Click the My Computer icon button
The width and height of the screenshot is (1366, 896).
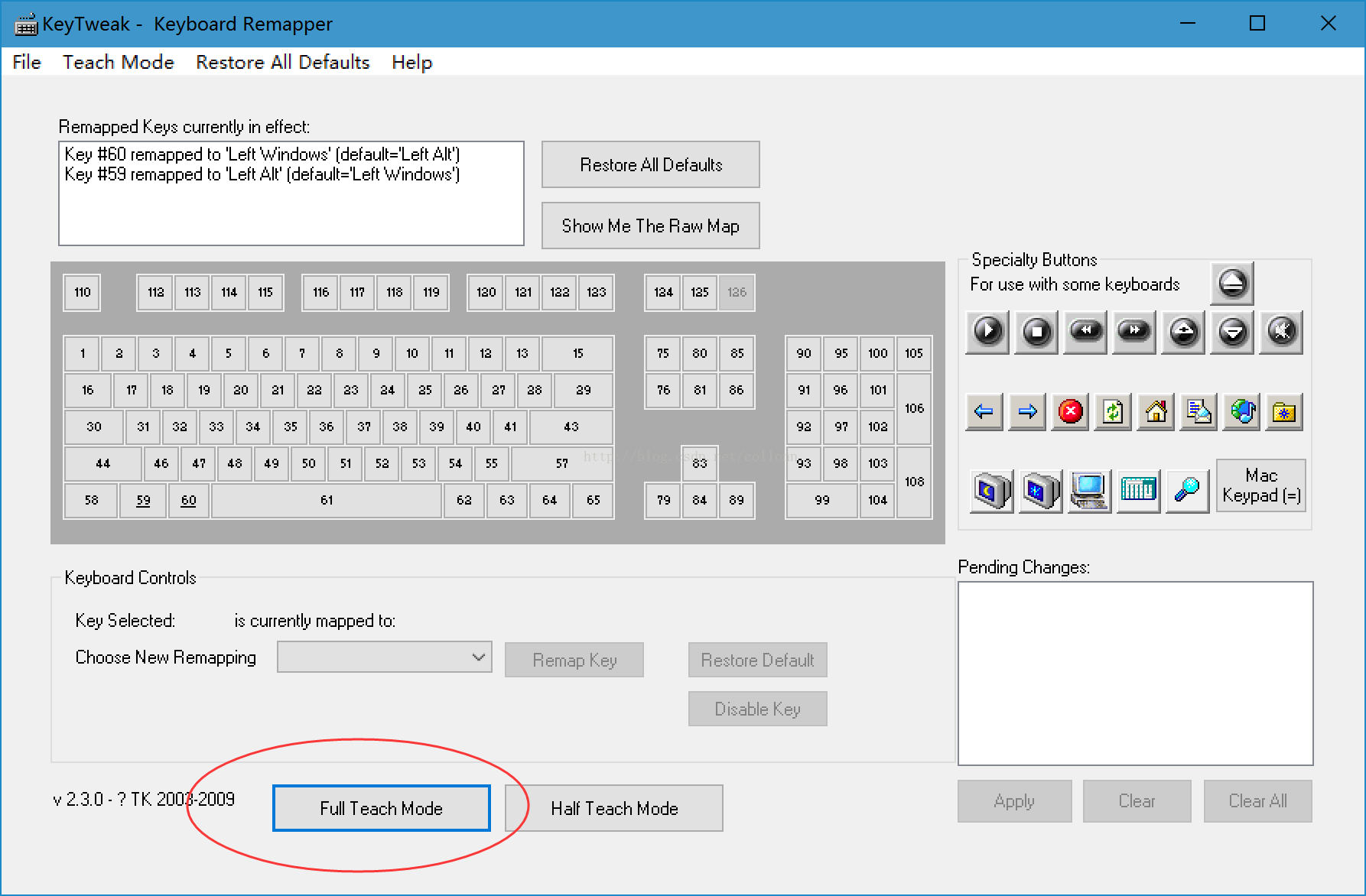click(x=1090, y=490)
